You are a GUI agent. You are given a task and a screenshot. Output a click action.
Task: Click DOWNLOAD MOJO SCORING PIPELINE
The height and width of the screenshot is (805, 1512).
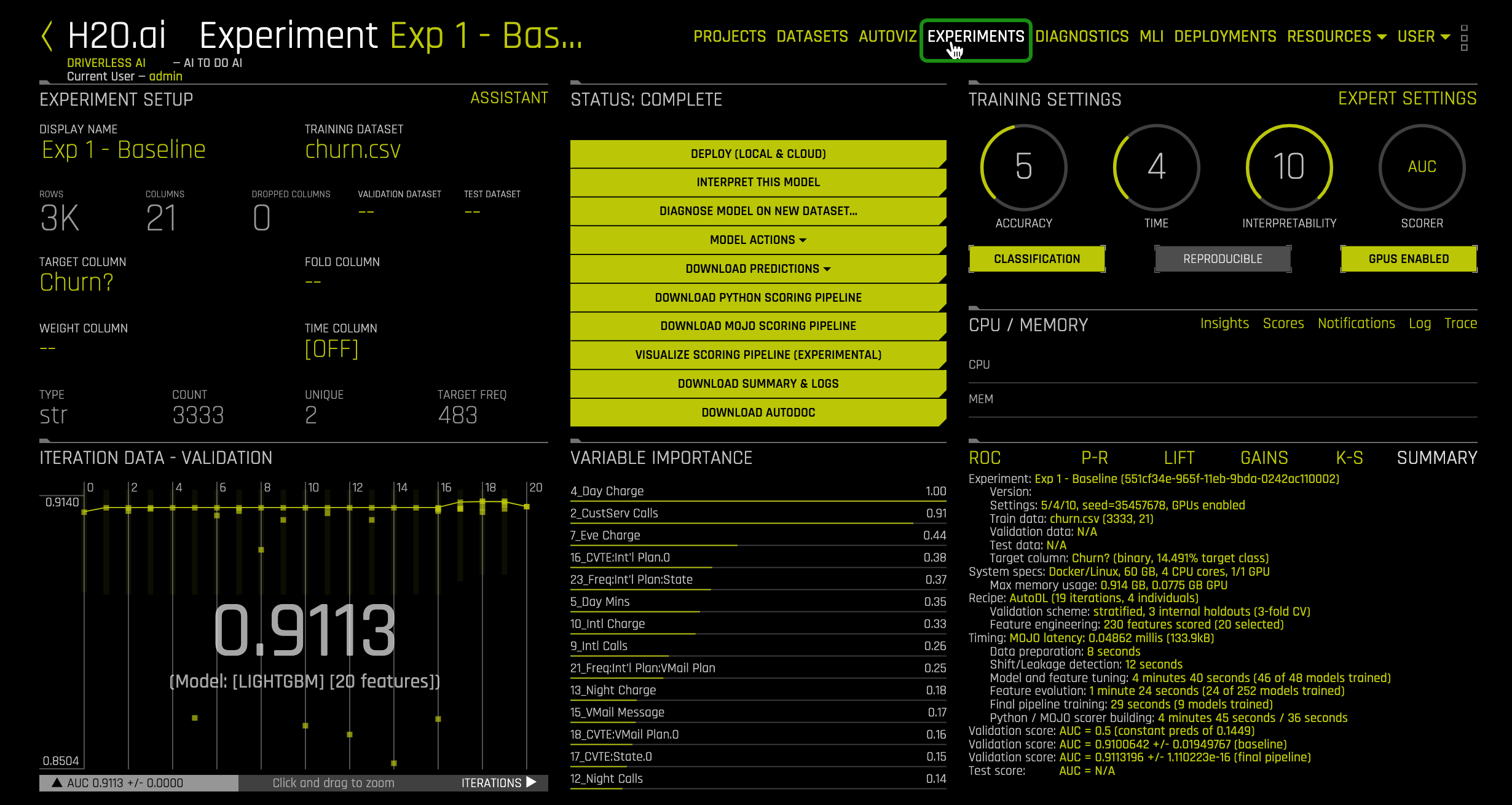[758, 326]
